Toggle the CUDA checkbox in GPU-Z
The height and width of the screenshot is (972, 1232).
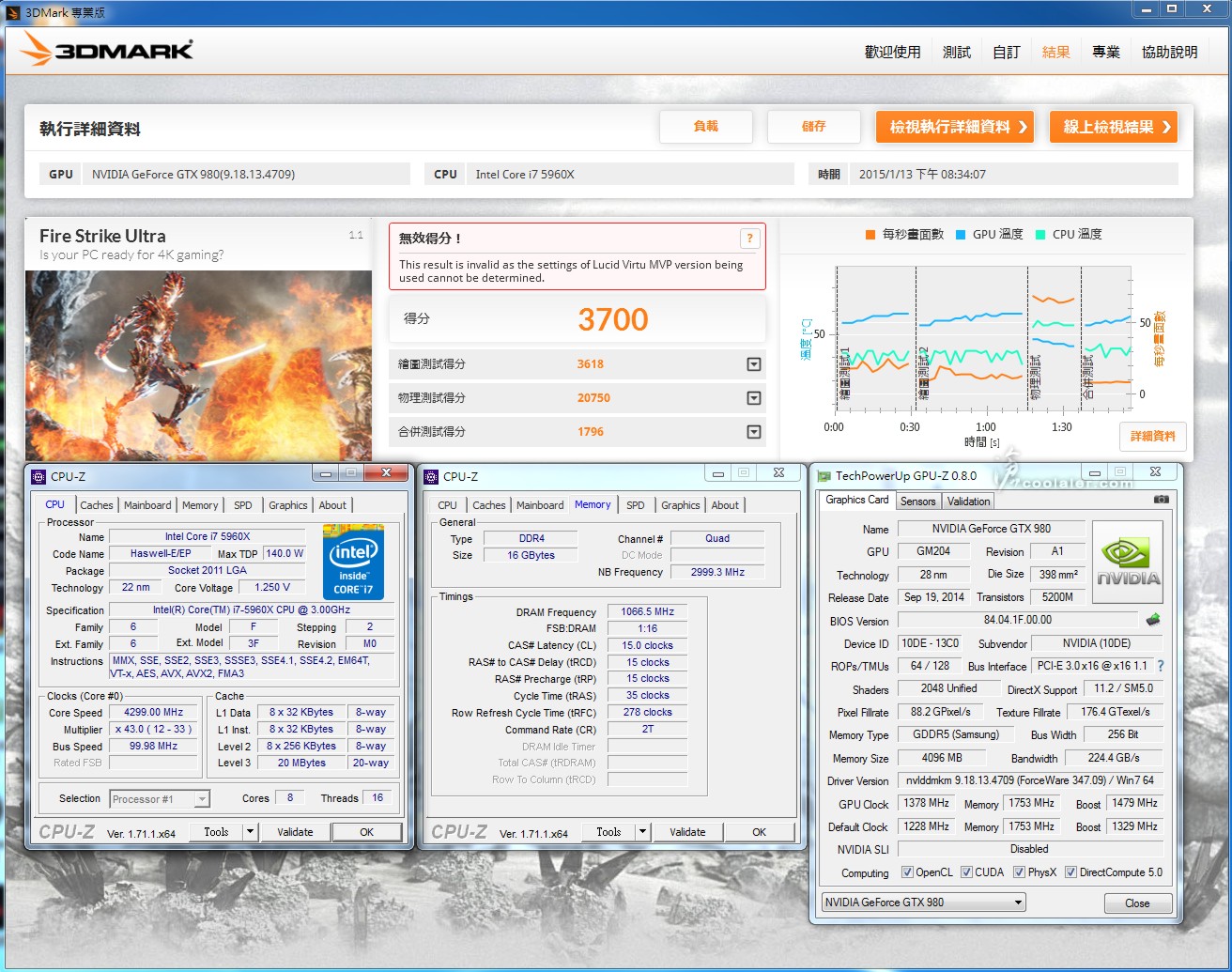(x=966, y=872)
